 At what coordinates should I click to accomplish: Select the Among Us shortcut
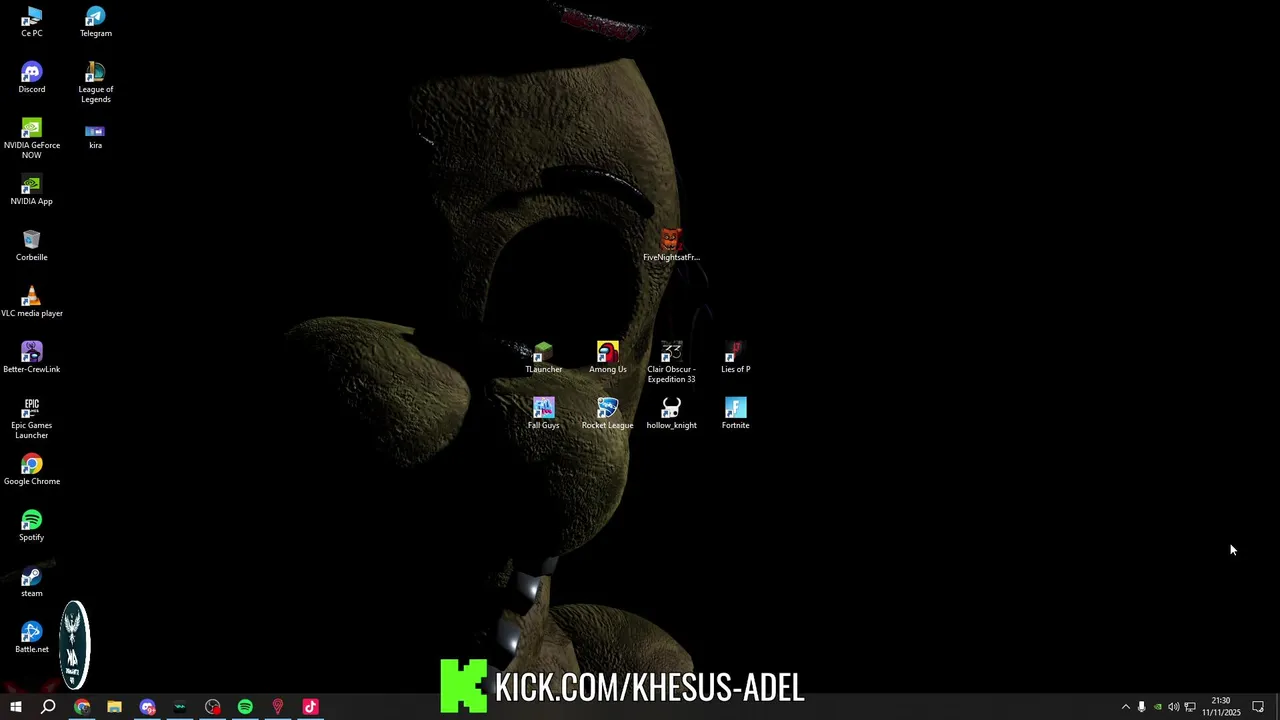pyautogui.click(x=607, y=358)
